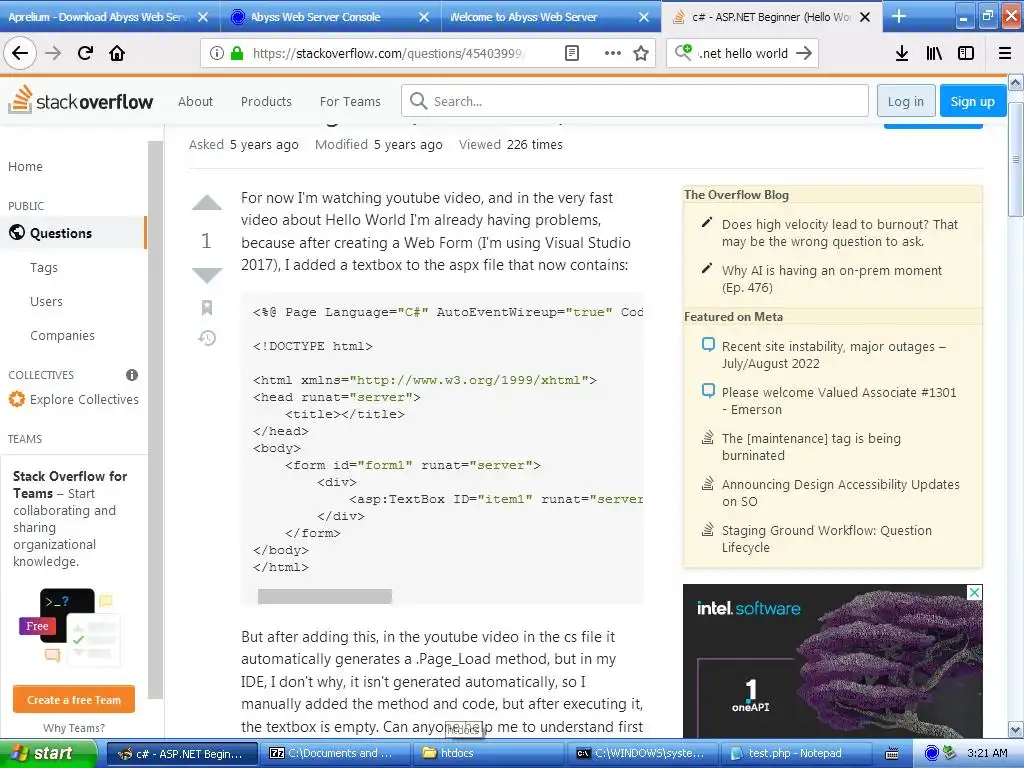The width and height of the screenshot is (1024, 768).
Task: Click the code block horizontal scrollbar
Action: click(x=325, y=596)
